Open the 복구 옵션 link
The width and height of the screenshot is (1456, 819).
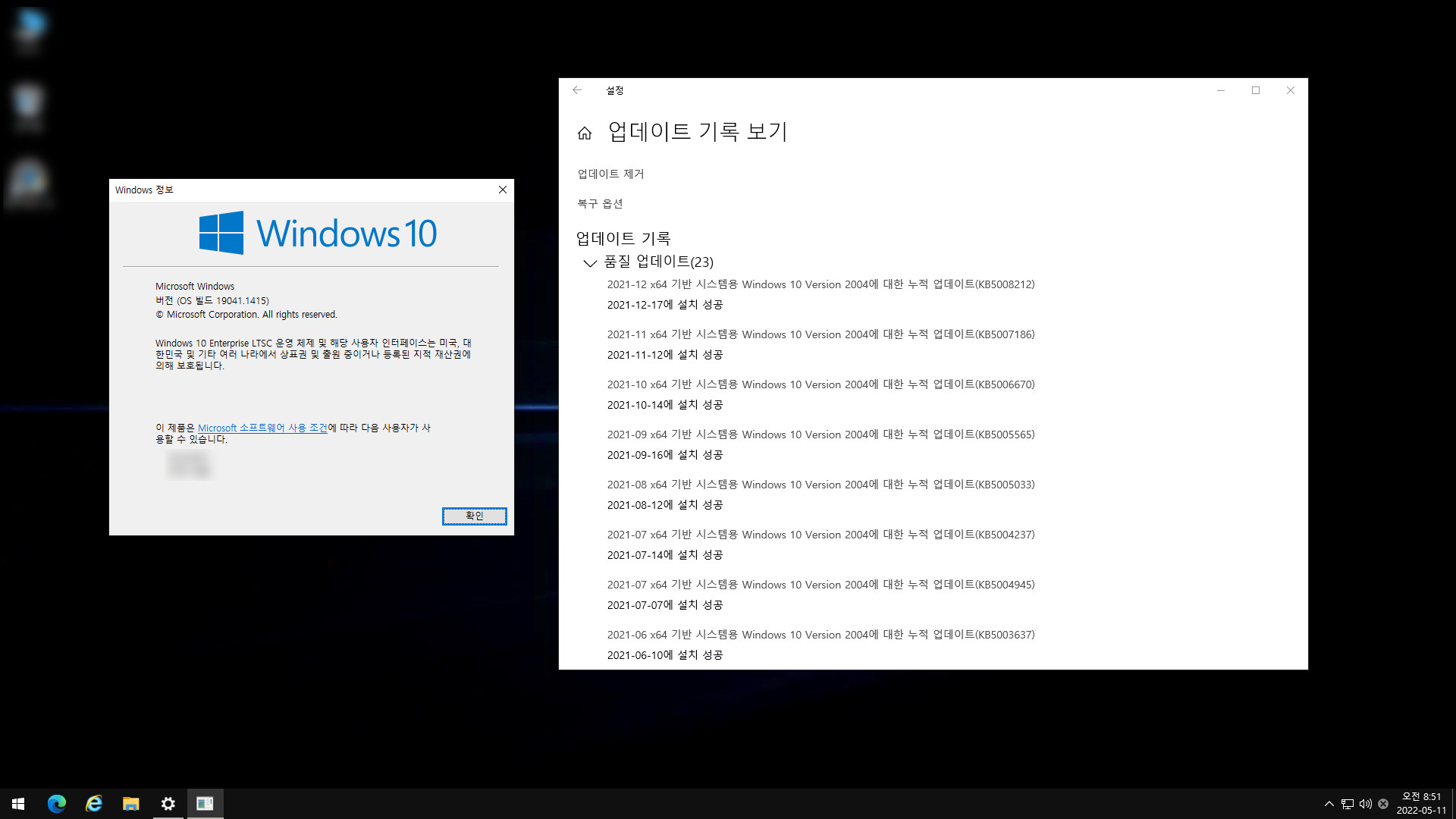pyautogui.click(x=600, y=204)
